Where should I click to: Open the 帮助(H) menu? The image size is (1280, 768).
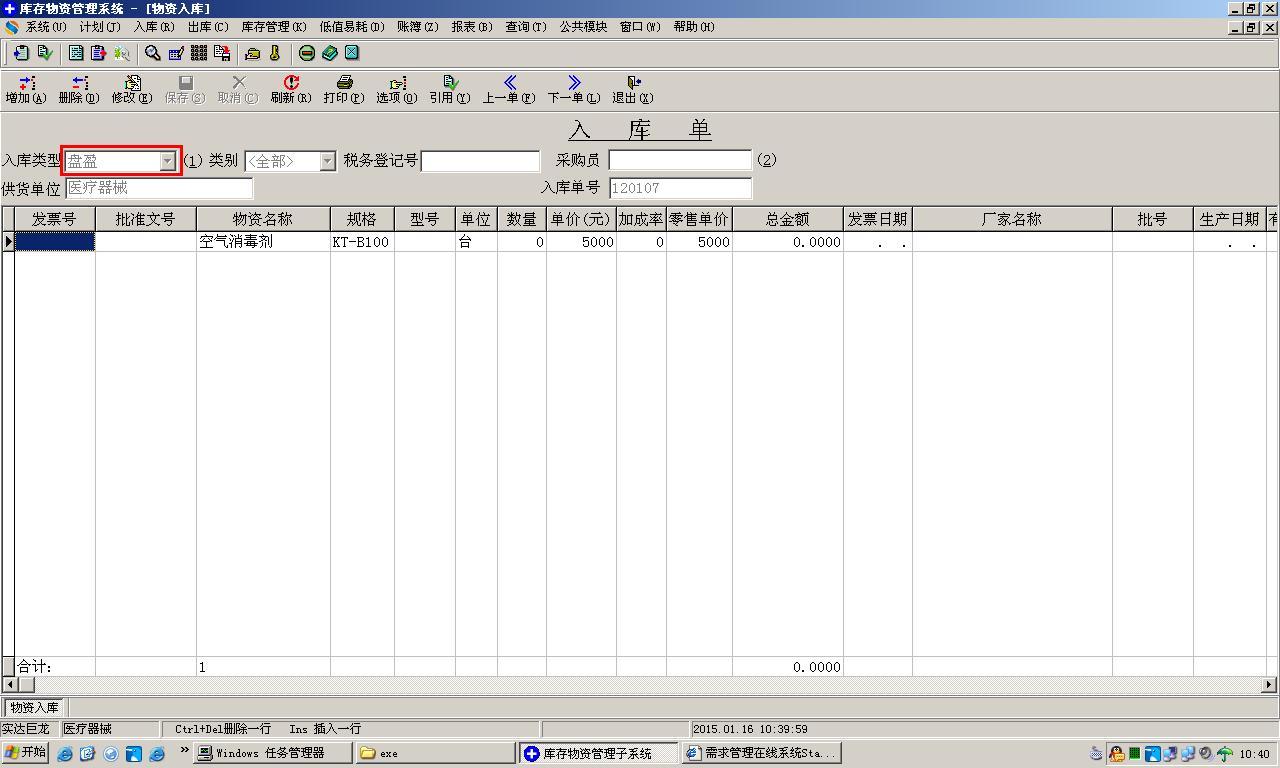pos(694,27)
